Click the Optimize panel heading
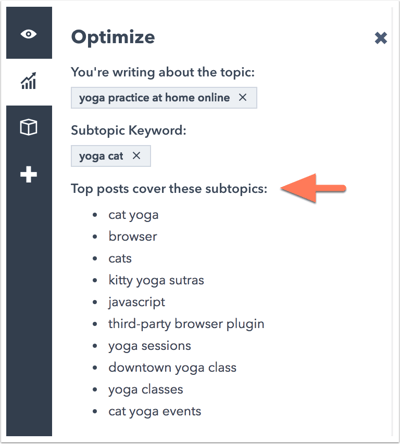 click(113, 37)
